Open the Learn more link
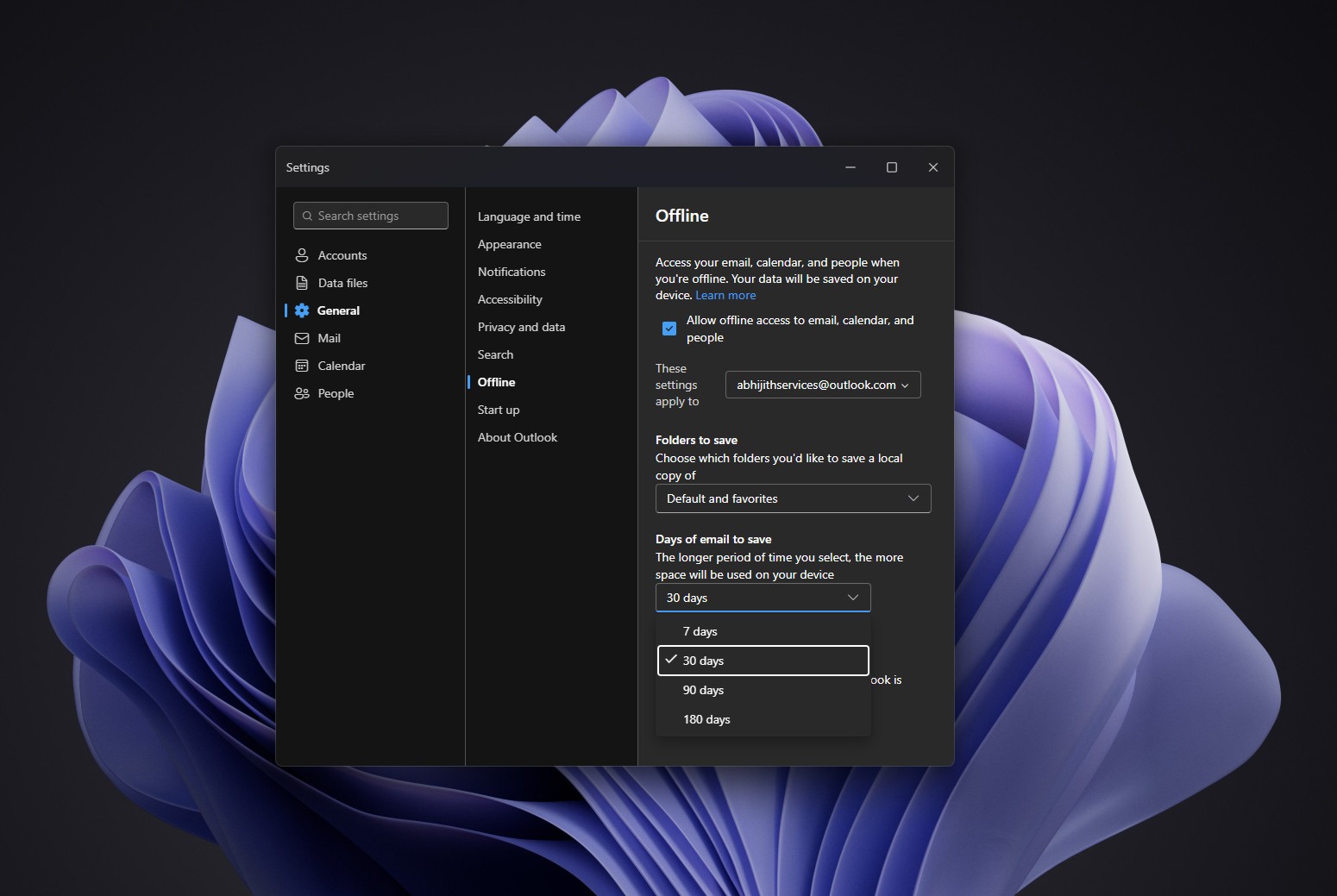The height and width of the screenshot is (896, 1337). click(x=725, y=295)
